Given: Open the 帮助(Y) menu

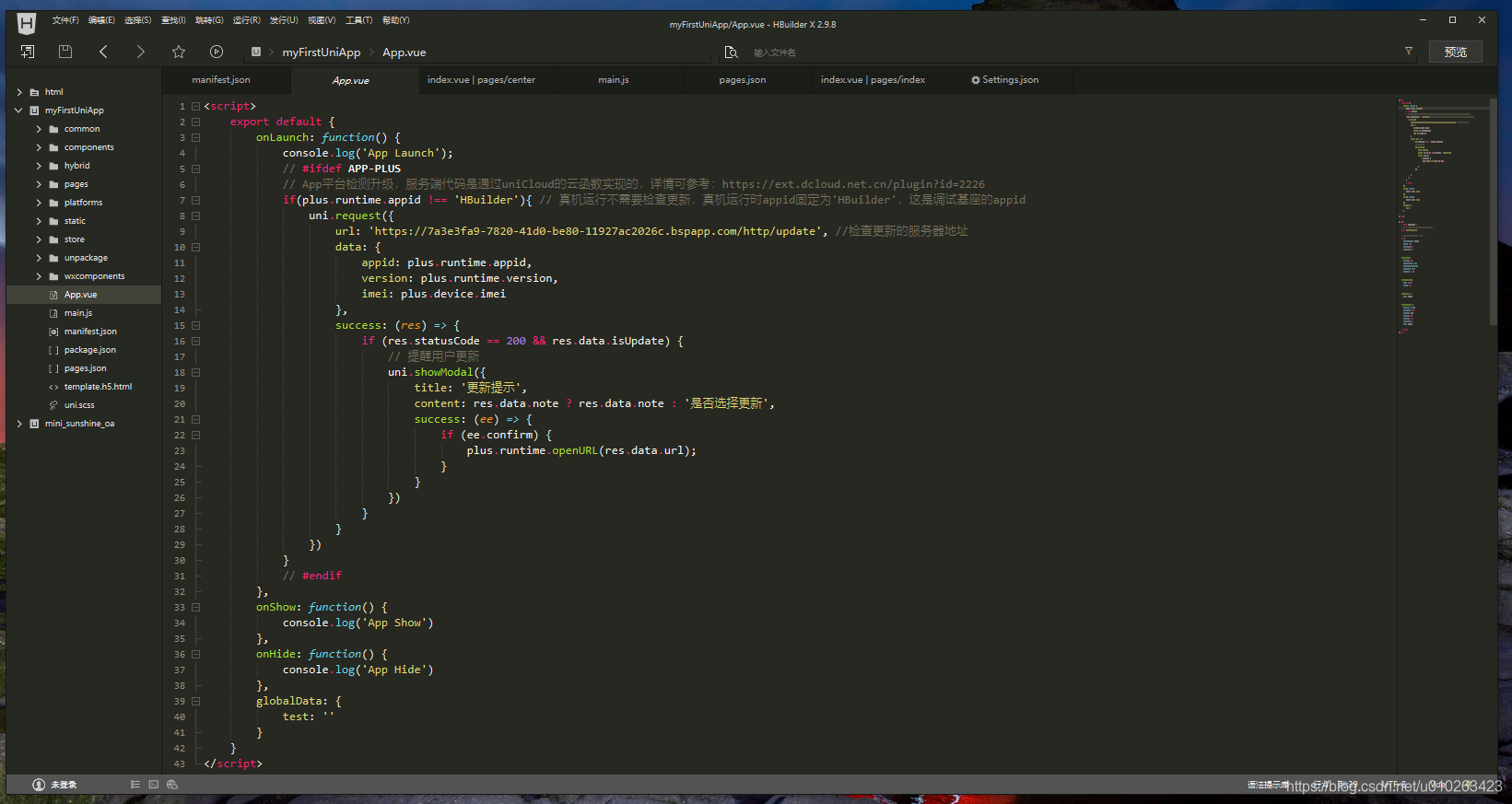Looking at the screenshot, I should pyautogui.click(x=396, y=20).
